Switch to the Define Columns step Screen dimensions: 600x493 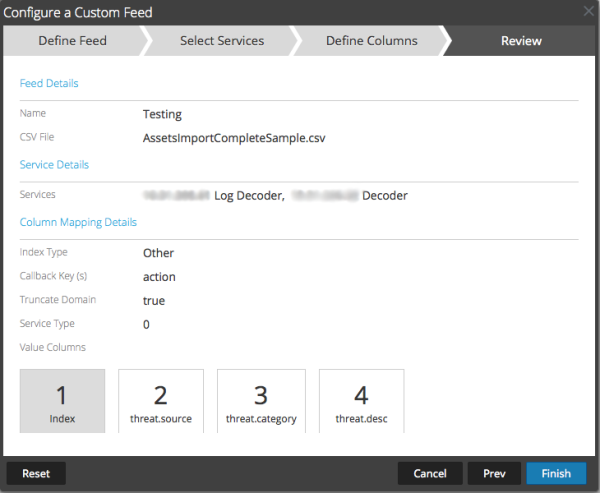[x=371, y=41]
